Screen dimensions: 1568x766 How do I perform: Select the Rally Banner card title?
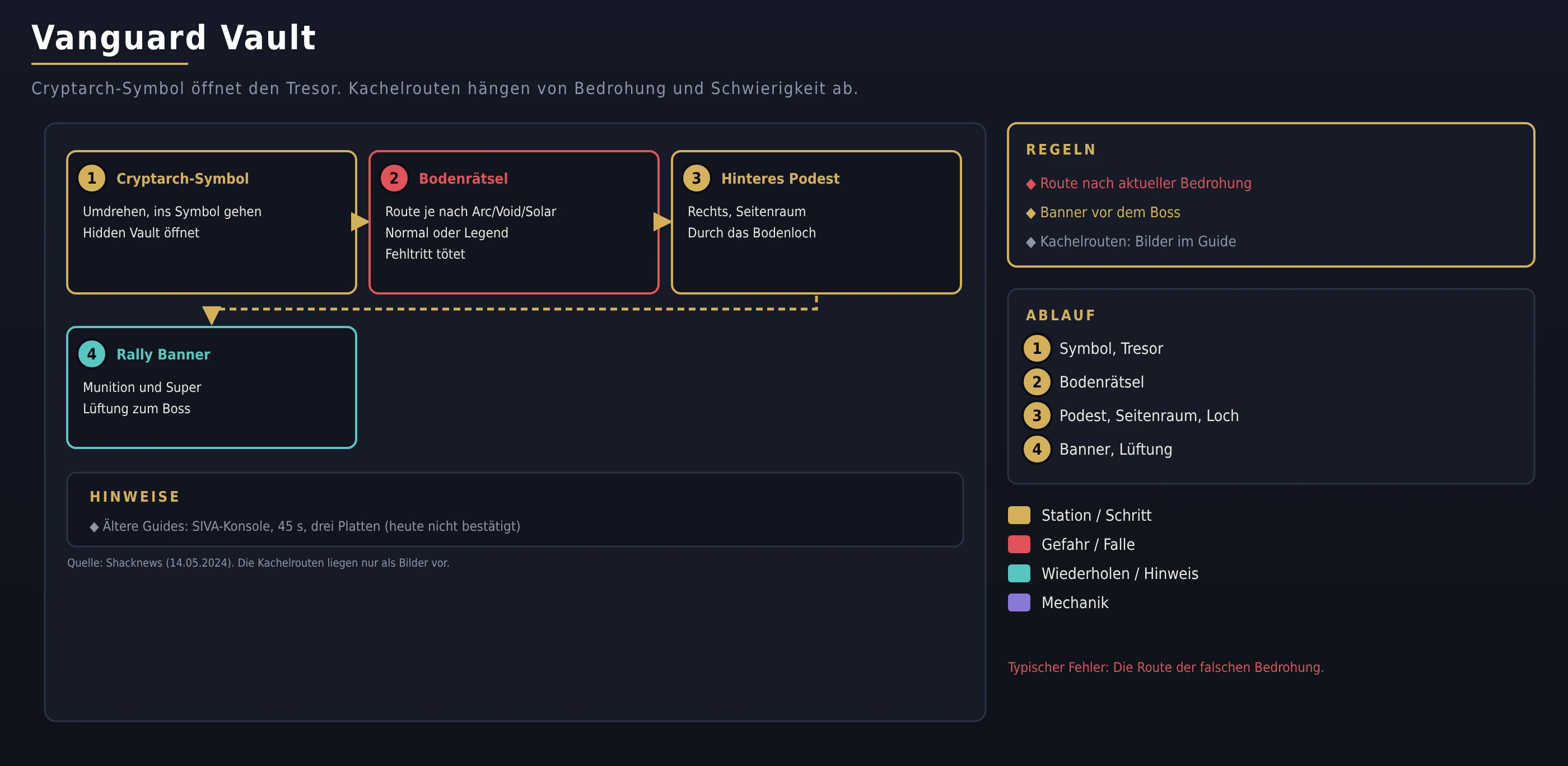(x=163, y=354)
